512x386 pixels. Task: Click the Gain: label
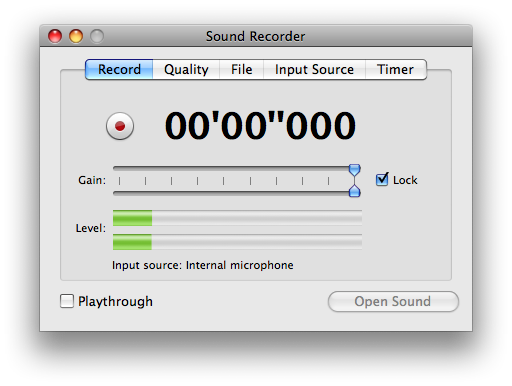92,180
